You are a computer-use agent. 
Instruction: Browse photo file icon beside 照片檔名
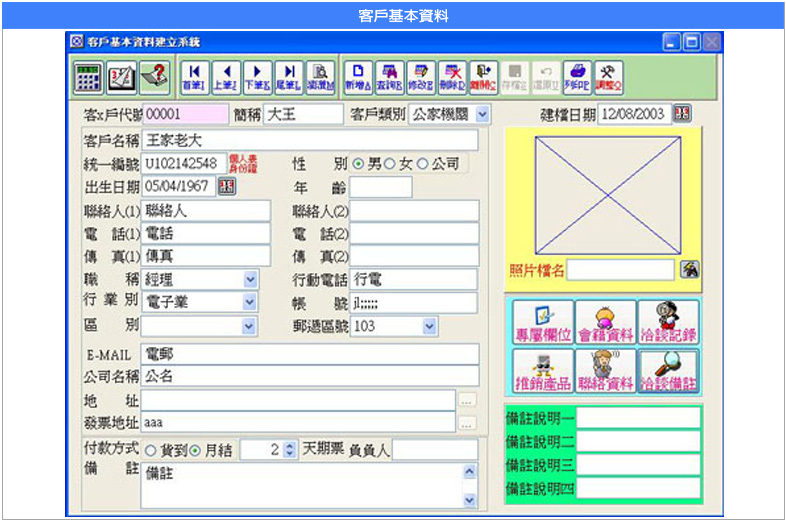coord(689,269)
